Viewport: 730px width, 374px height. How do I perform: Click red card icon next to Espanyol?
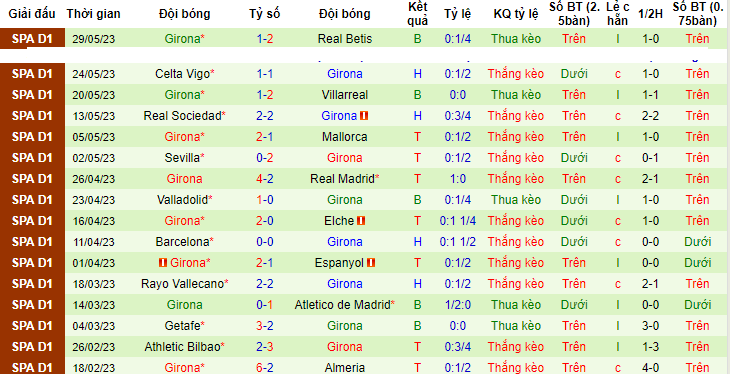(x=371, y=263)
